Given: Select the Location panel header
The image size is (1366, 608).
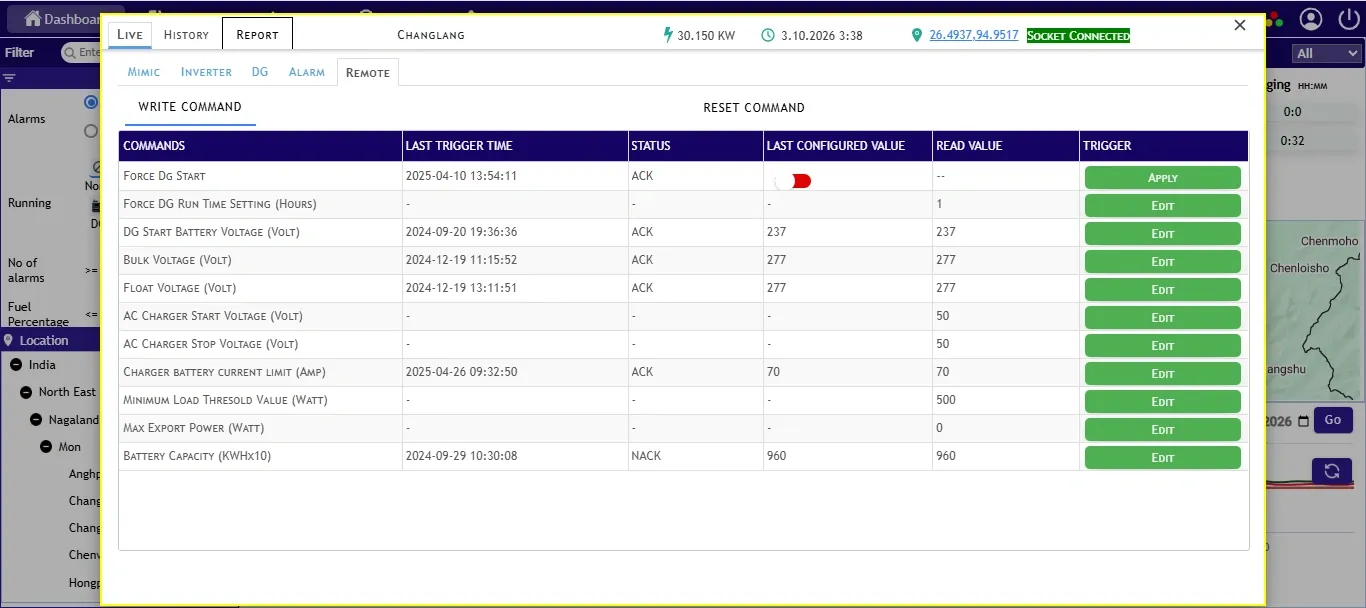Looking at the screenshot, I should click(50, 340).
